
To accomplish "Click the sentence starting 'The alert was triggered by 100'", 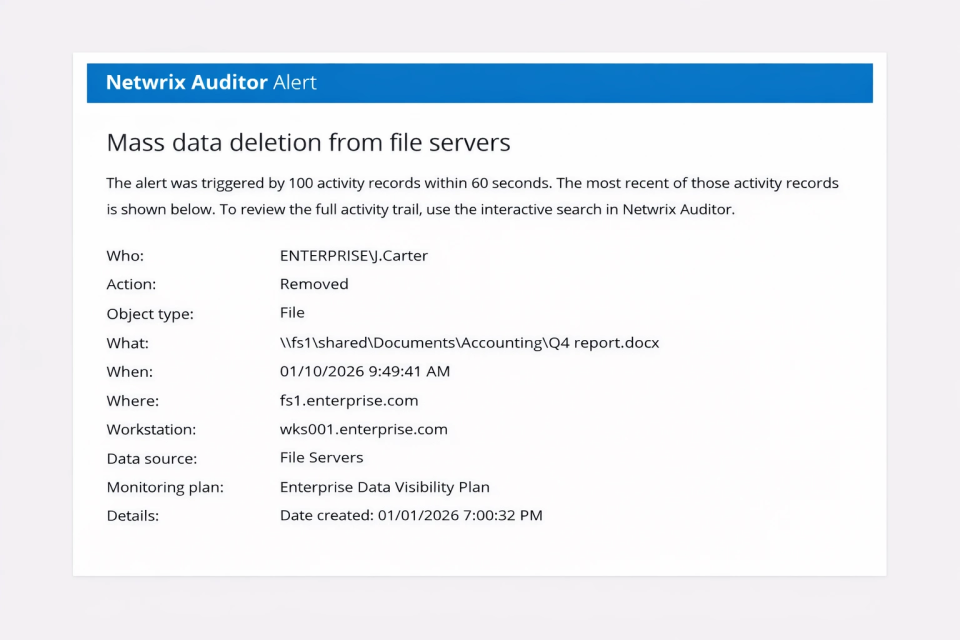I will [x=327, y=183].
